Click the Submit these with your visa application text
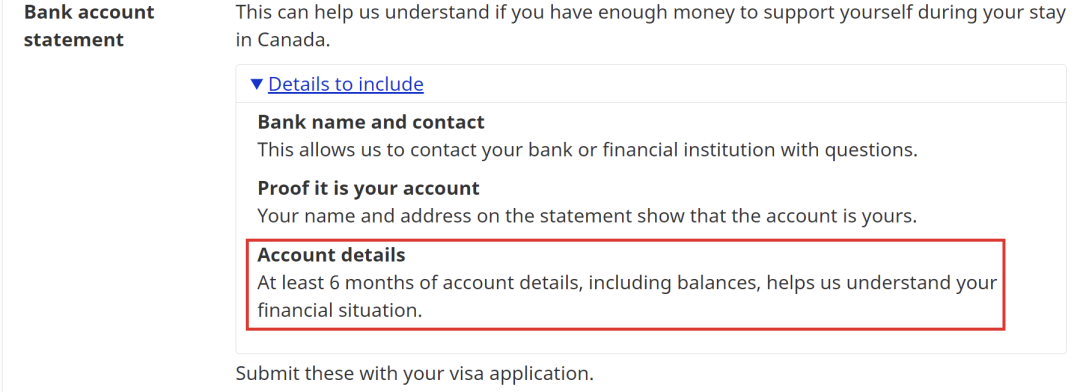This screenshot has height=392, width=1080. 415,373
